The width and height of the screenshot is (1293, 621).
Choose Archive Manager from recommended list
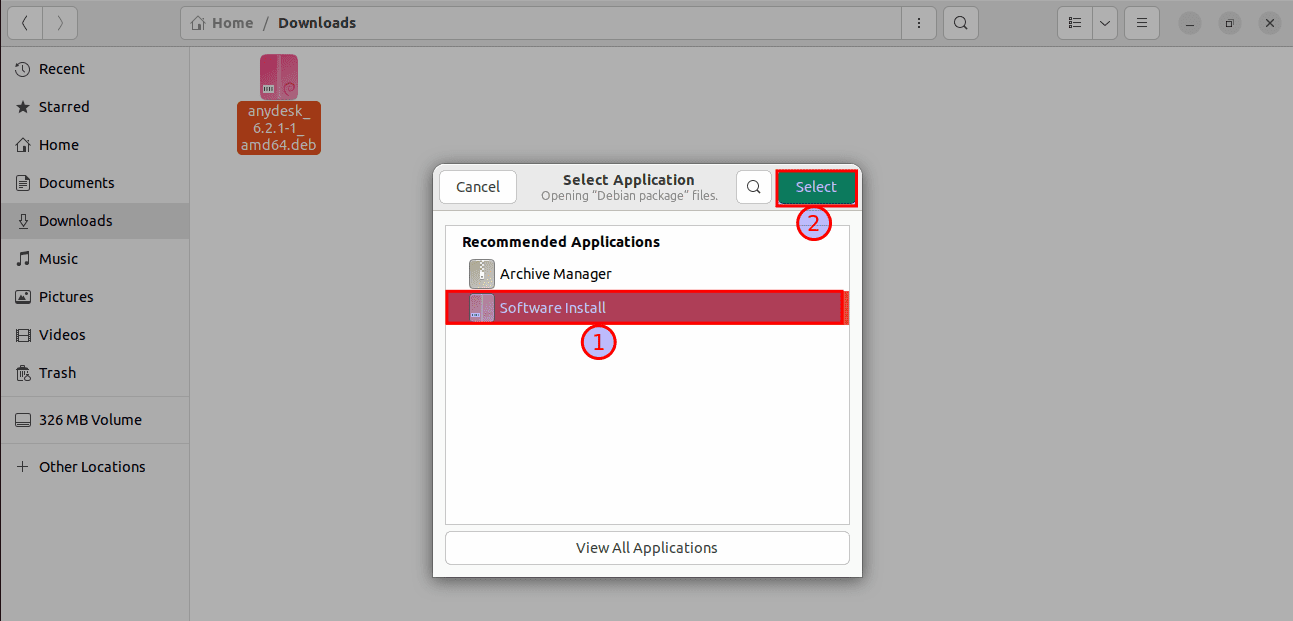647,274
